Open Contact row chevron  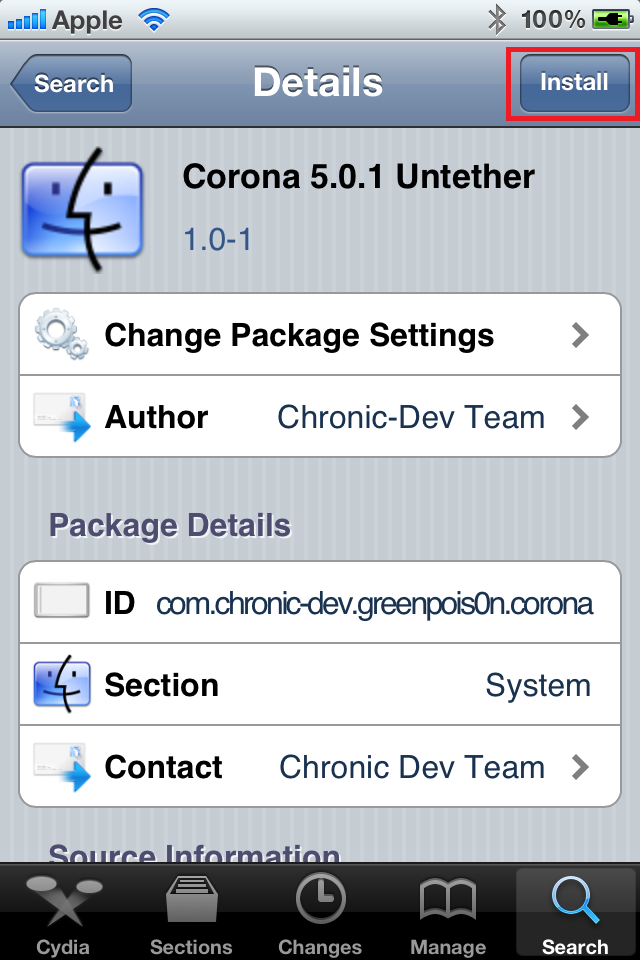(x=580, y=767)
